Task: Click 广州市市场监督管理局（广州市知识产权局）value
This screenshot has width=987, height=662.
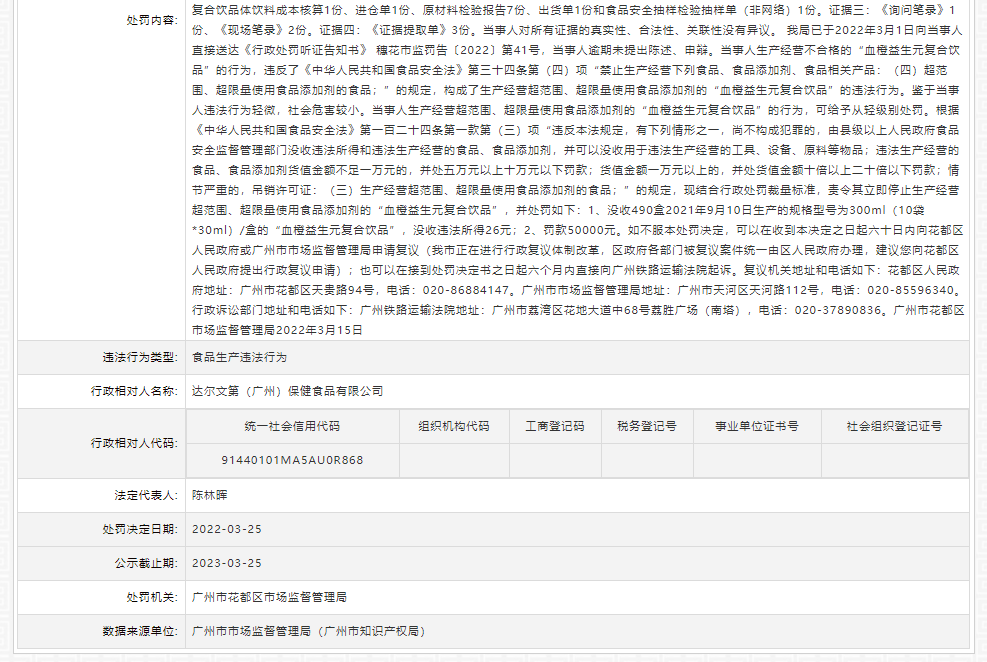Action: (308, 631)
